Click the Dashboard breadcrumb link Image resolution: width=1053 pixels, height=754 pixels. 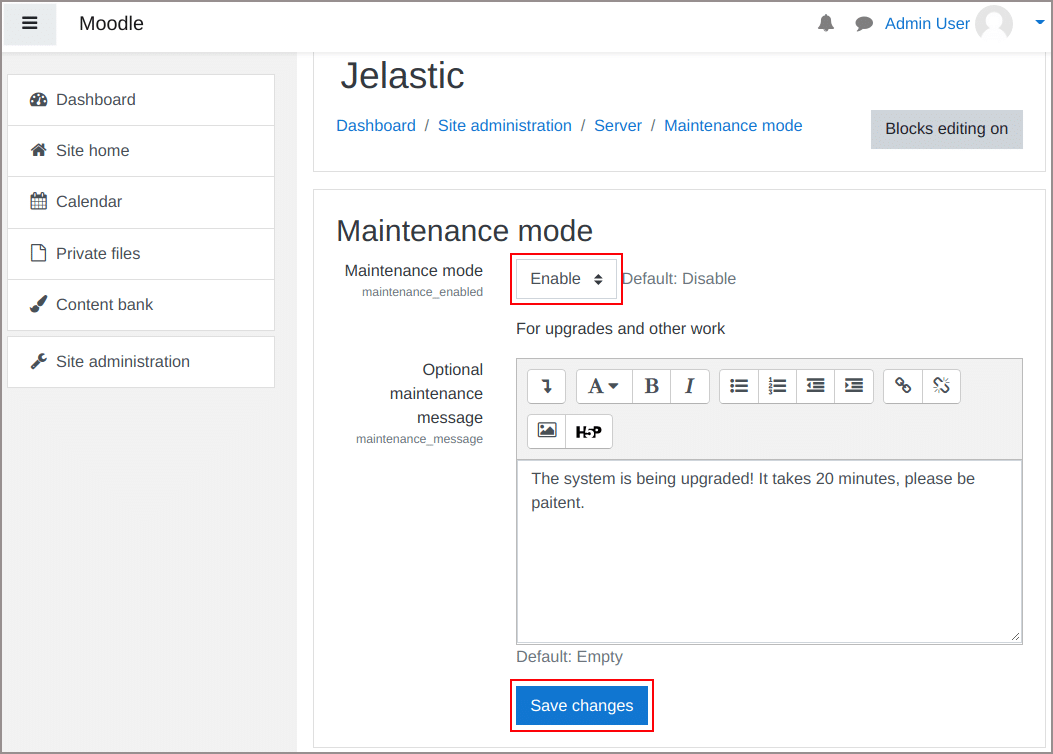(376, 126)
